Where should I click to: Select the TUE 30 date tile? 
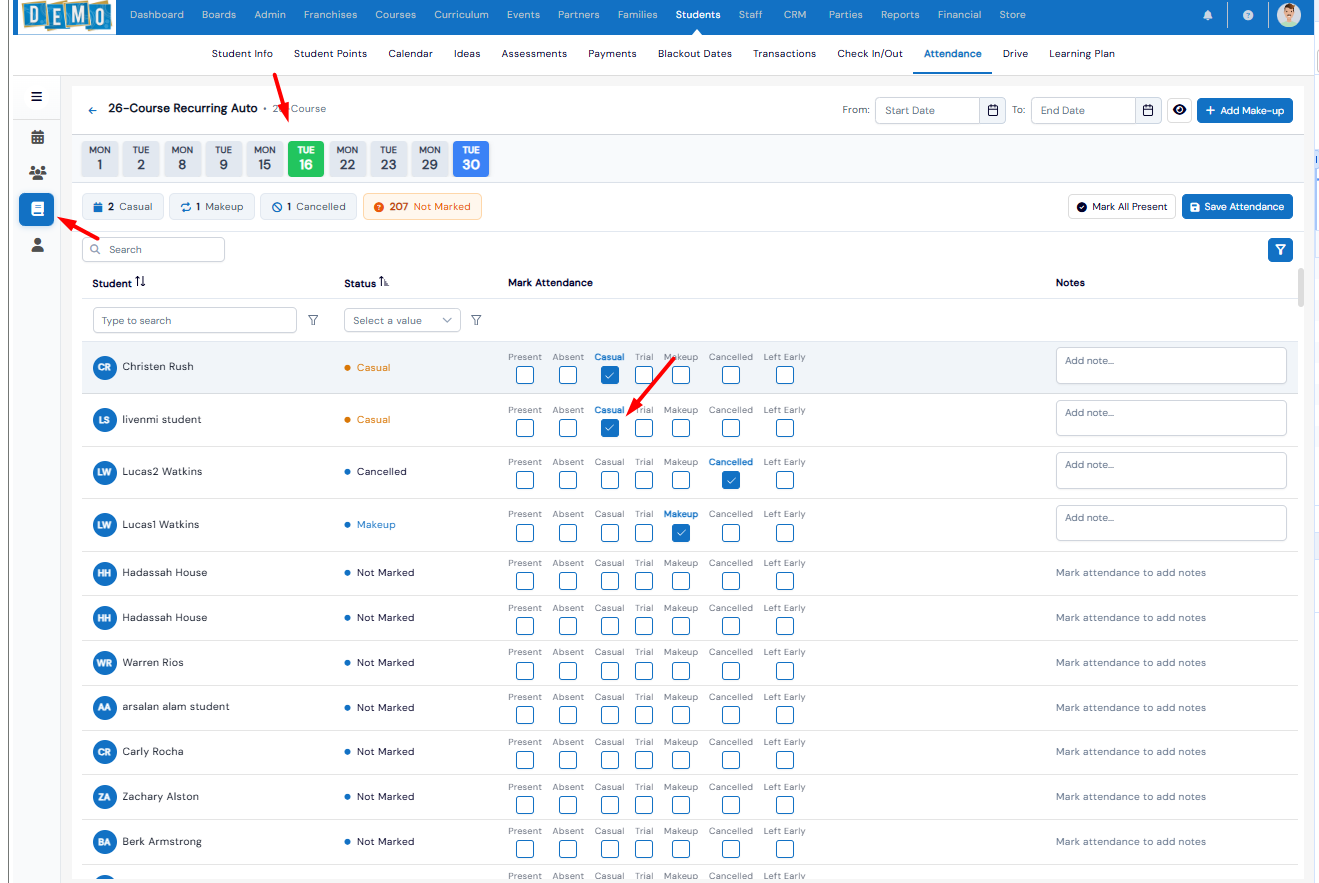[471, 159]
